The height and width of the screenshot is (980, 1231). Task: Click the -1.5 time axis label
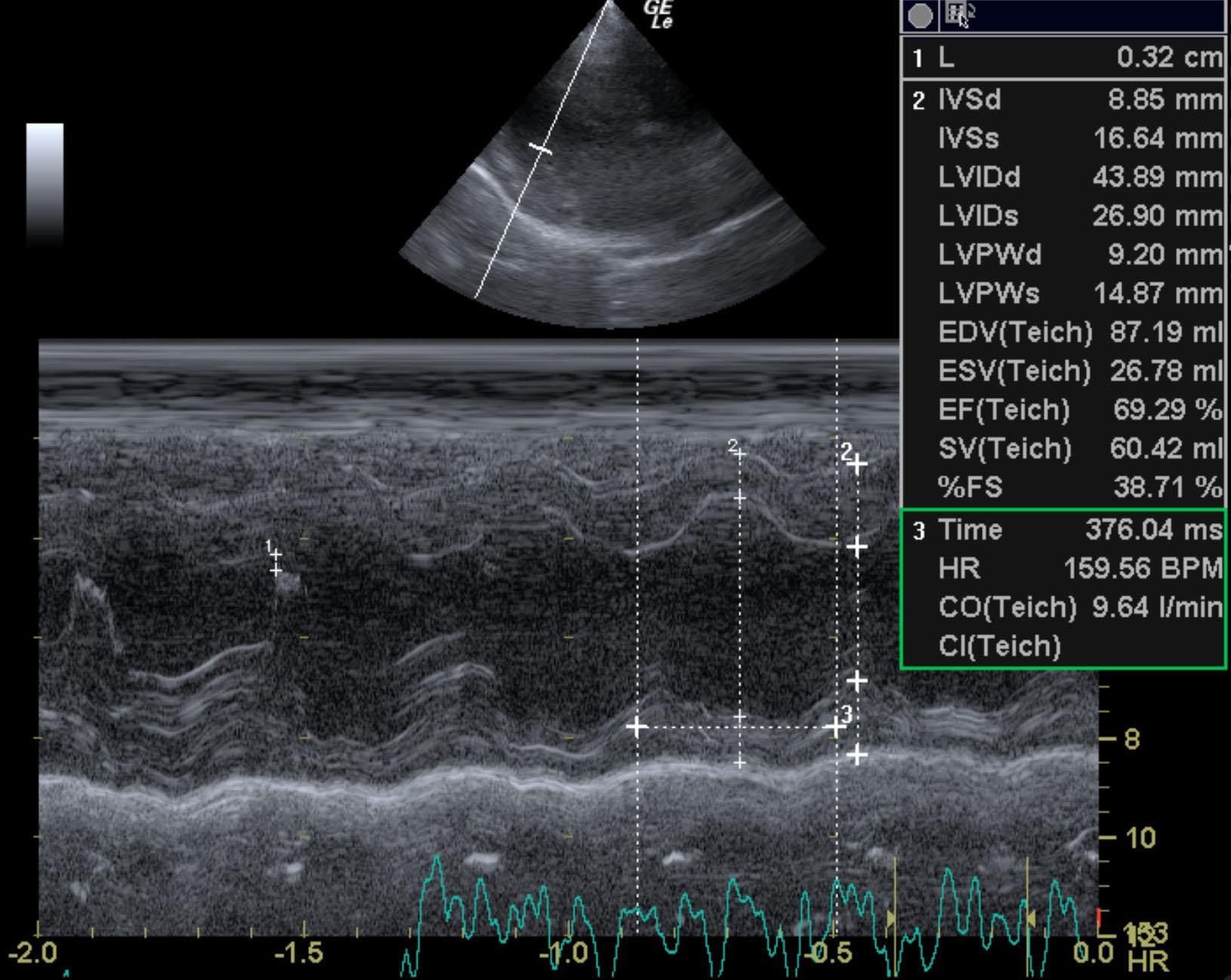coord(298,954)
